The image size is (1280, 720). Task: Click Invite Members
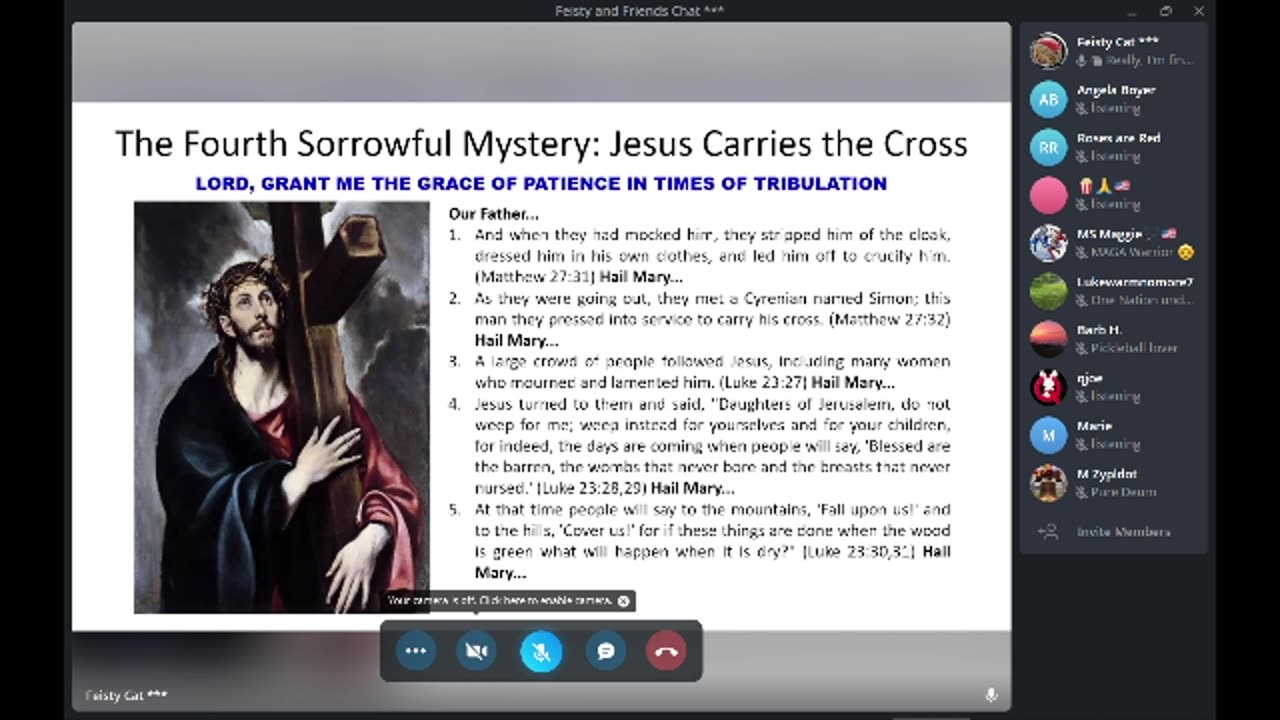(x=1123, y=532)
